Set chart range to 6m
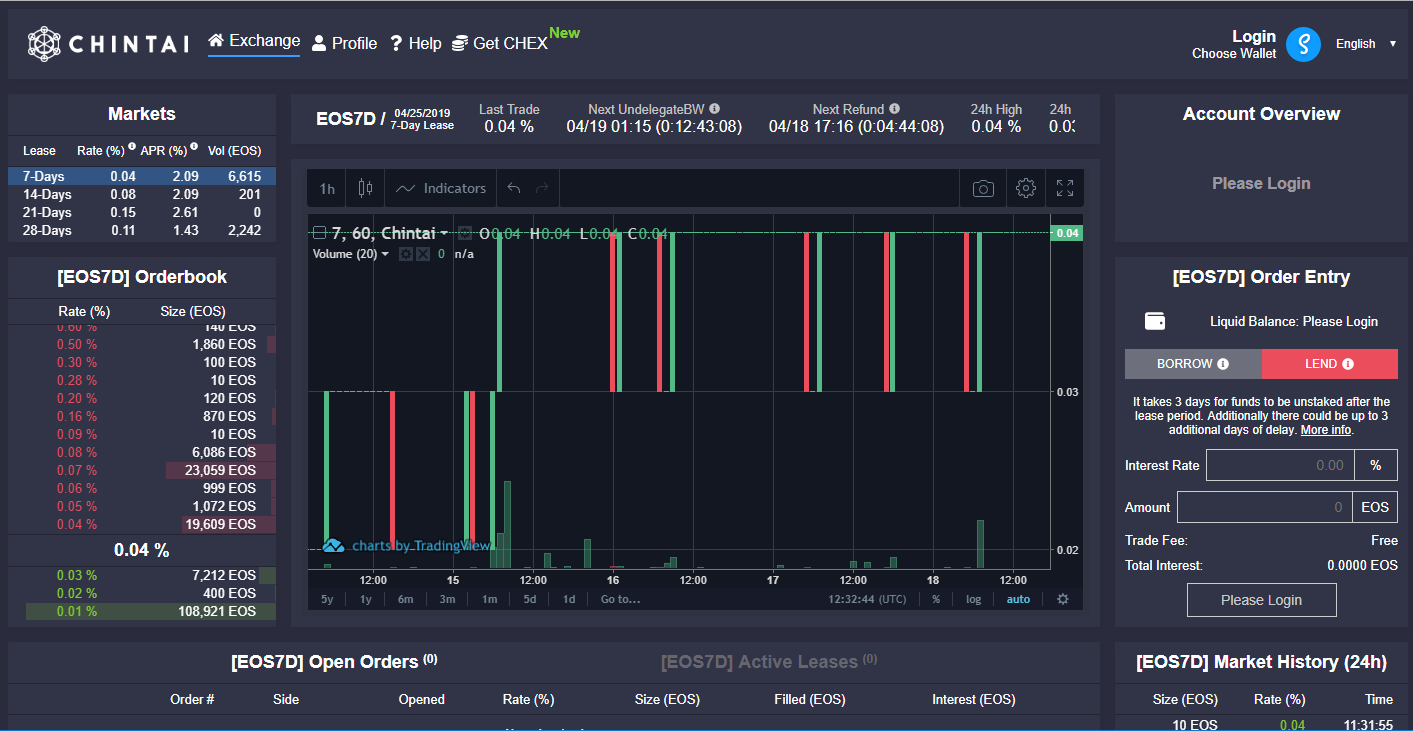This screenshot has width=1413, height=731. pos(405,599)
